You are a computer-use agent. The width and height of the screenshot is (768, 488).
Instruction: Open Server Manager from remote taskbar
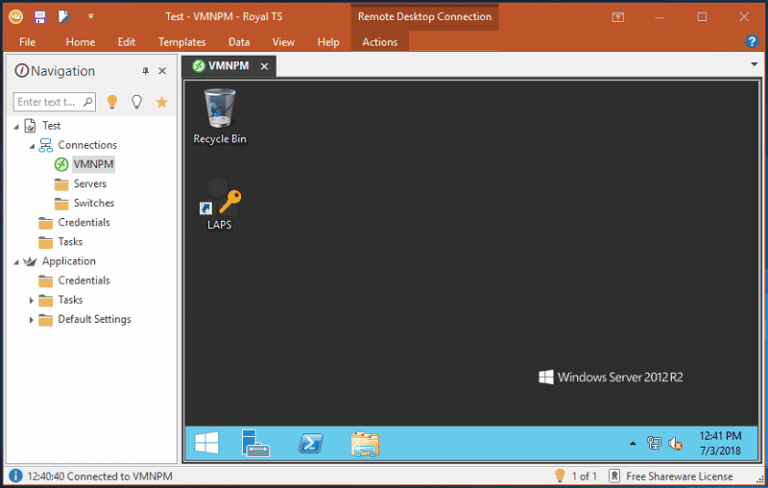pyautogui.click(x=255, y=443)
